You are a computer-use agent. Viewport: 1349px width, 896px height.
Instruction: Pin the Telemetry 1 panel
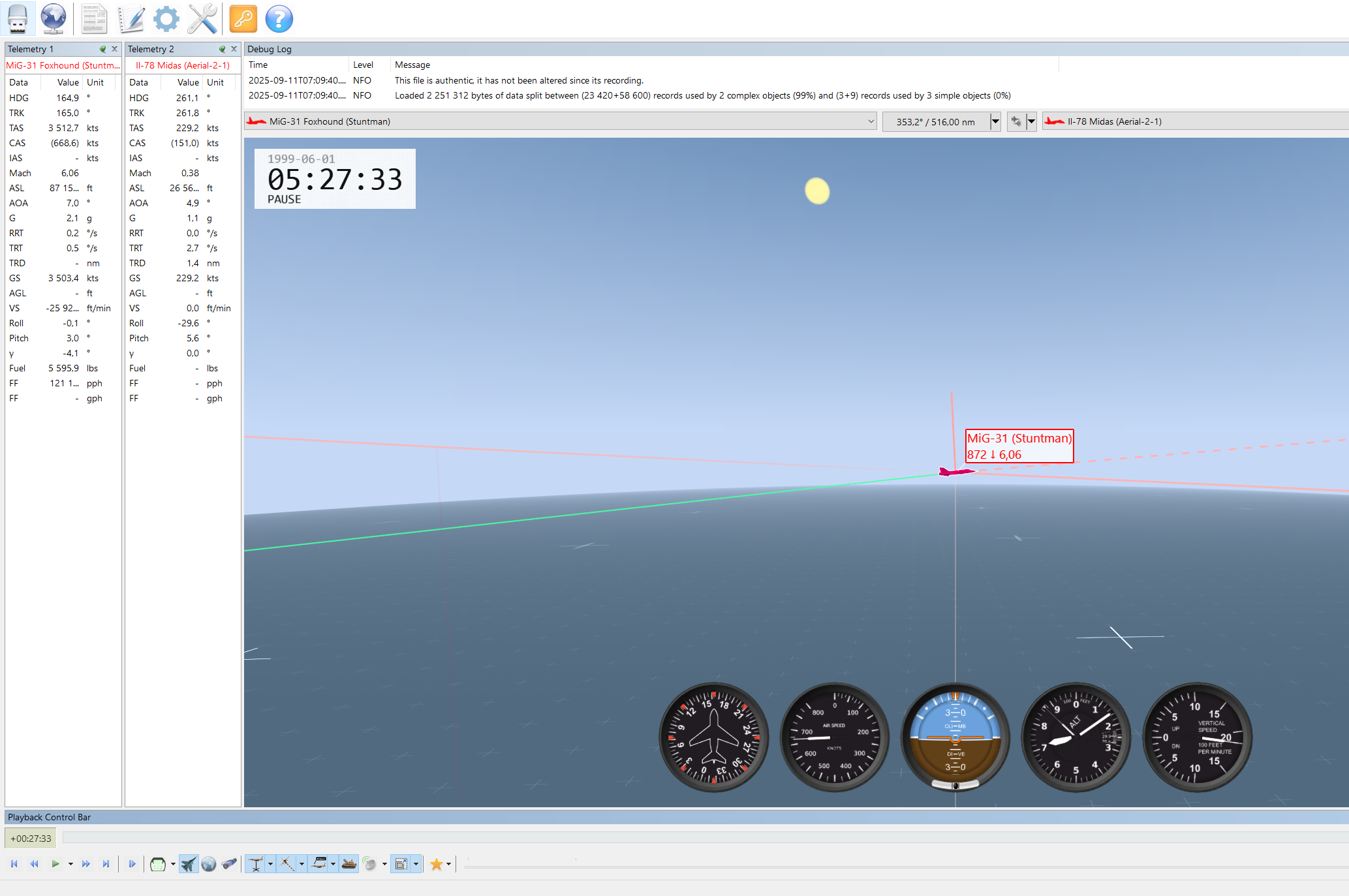[102, 49]
